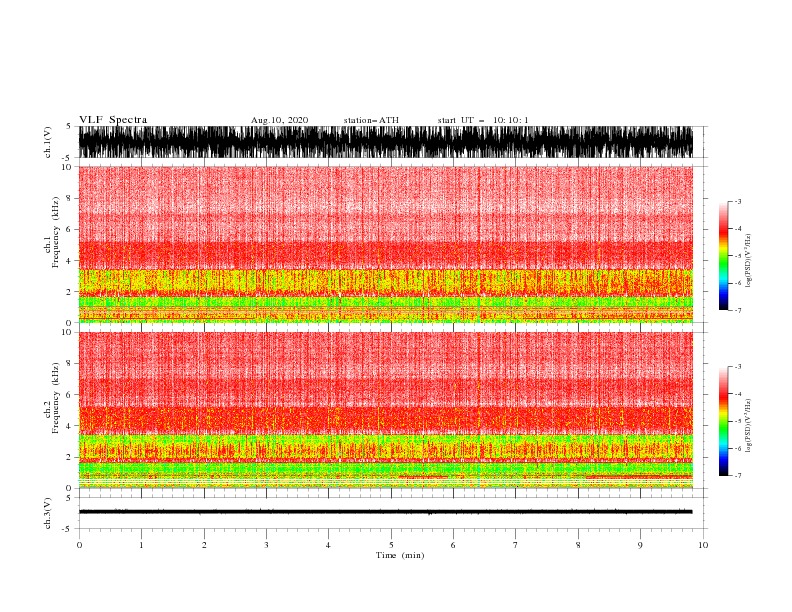Click the ch.1 colorbar "log(PSD)(V²/Hz)" label
Screen dimensions: 792x612
click(748, 261)
